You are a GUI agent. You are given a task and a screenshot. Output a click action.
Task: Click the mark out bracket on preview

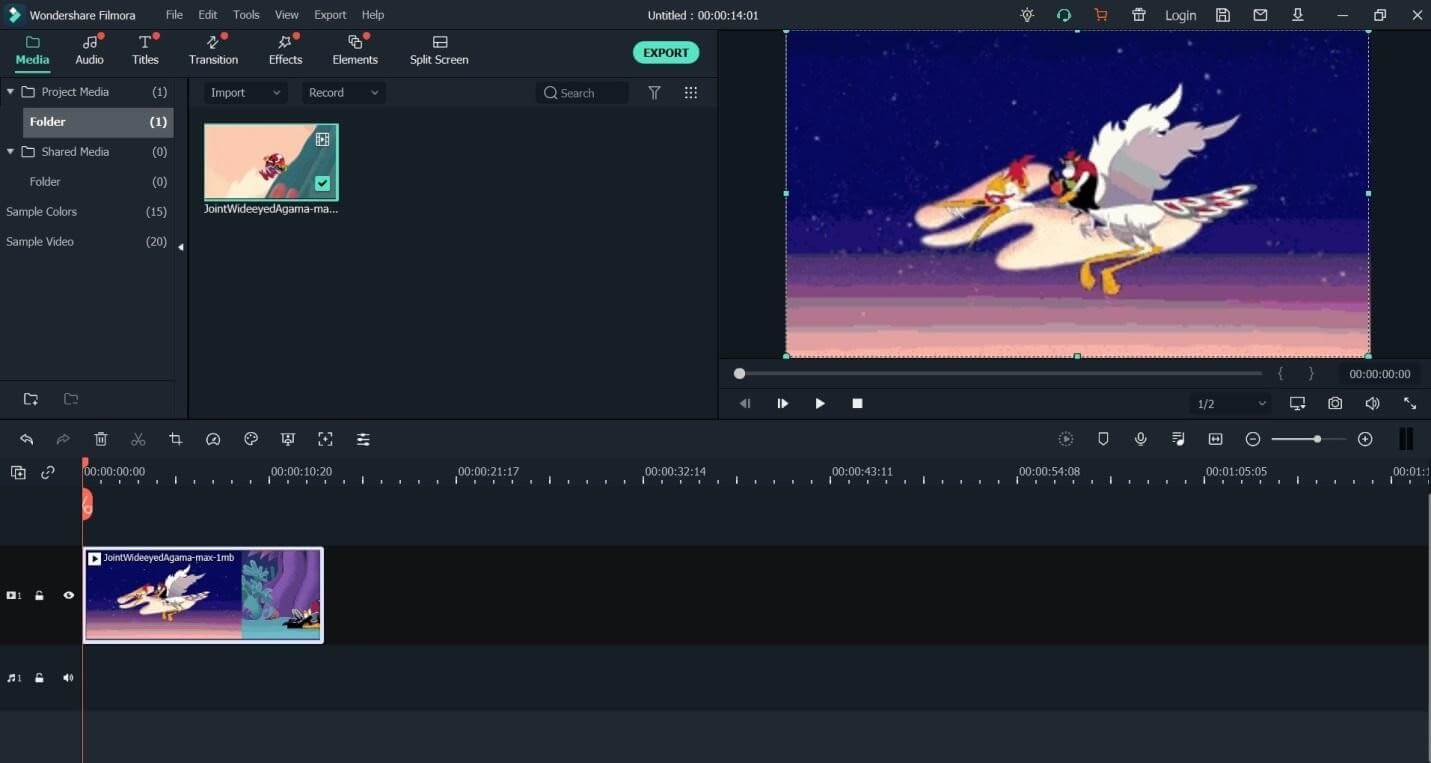tap(1312, 374)
